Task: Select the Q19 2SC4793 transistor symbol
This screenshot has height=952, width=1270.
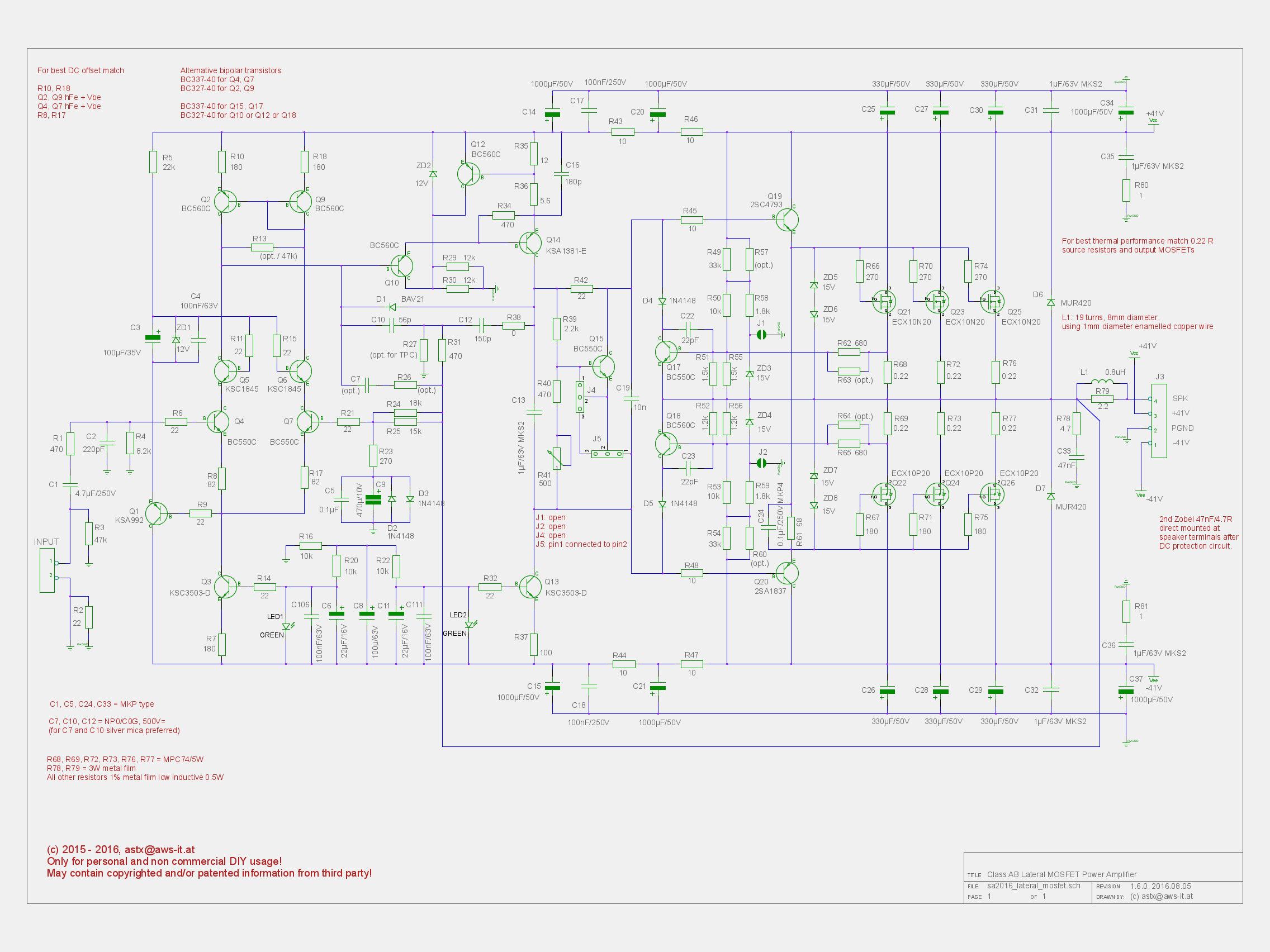Action: point(787,220)
